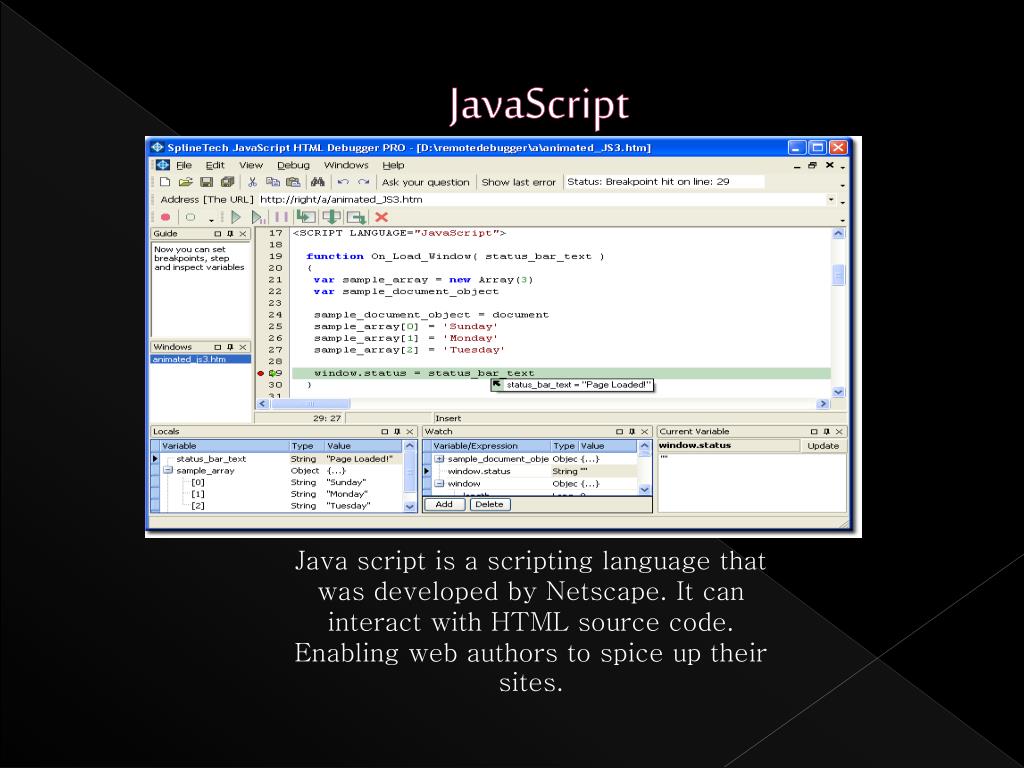Pin the Guide panel

230,234
